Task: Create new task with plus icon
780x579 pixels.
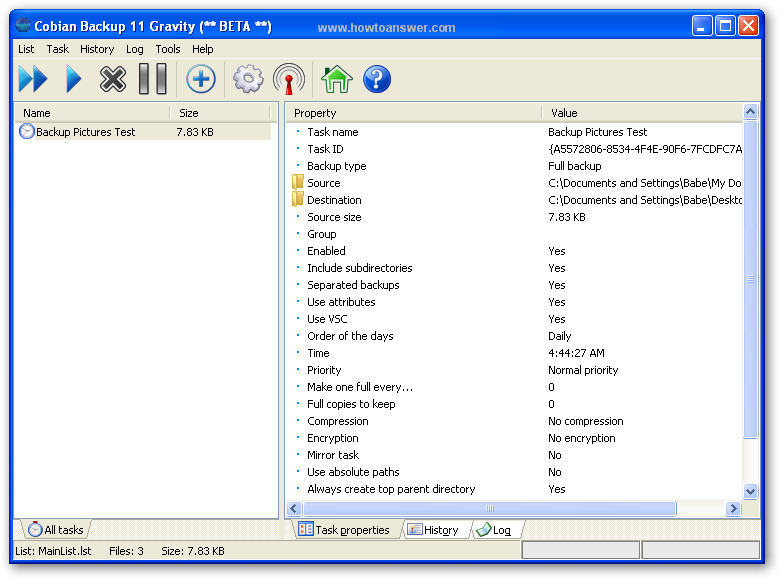Action: (201, 79)
